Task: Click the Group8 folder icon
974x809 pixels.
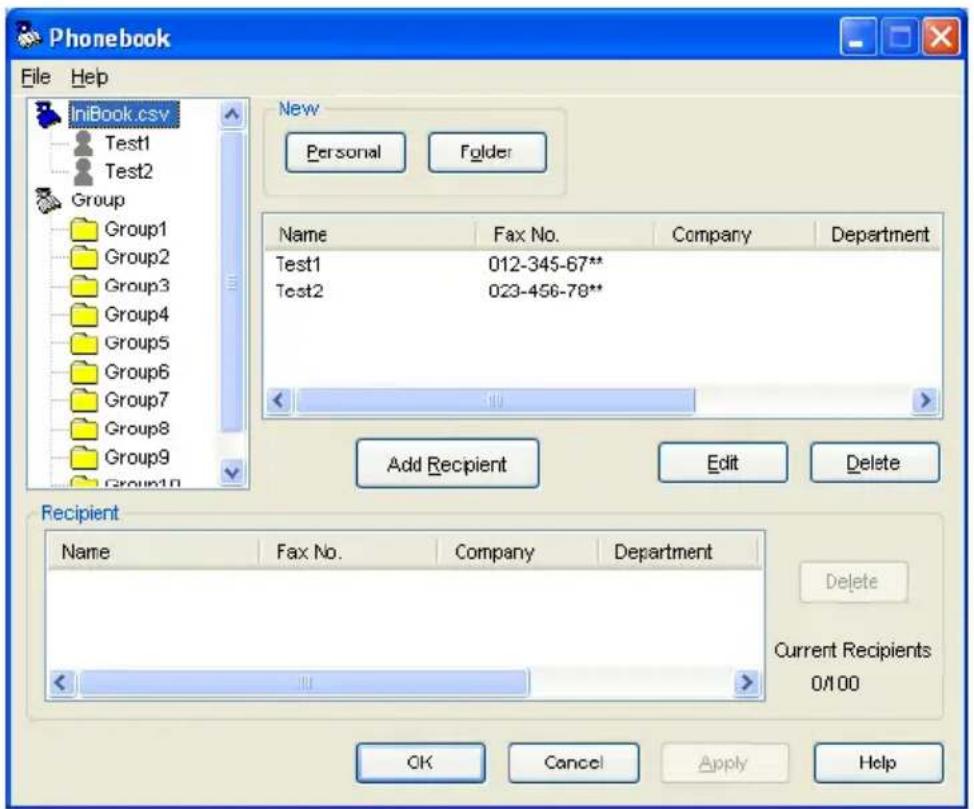Action: coord(84,429)
